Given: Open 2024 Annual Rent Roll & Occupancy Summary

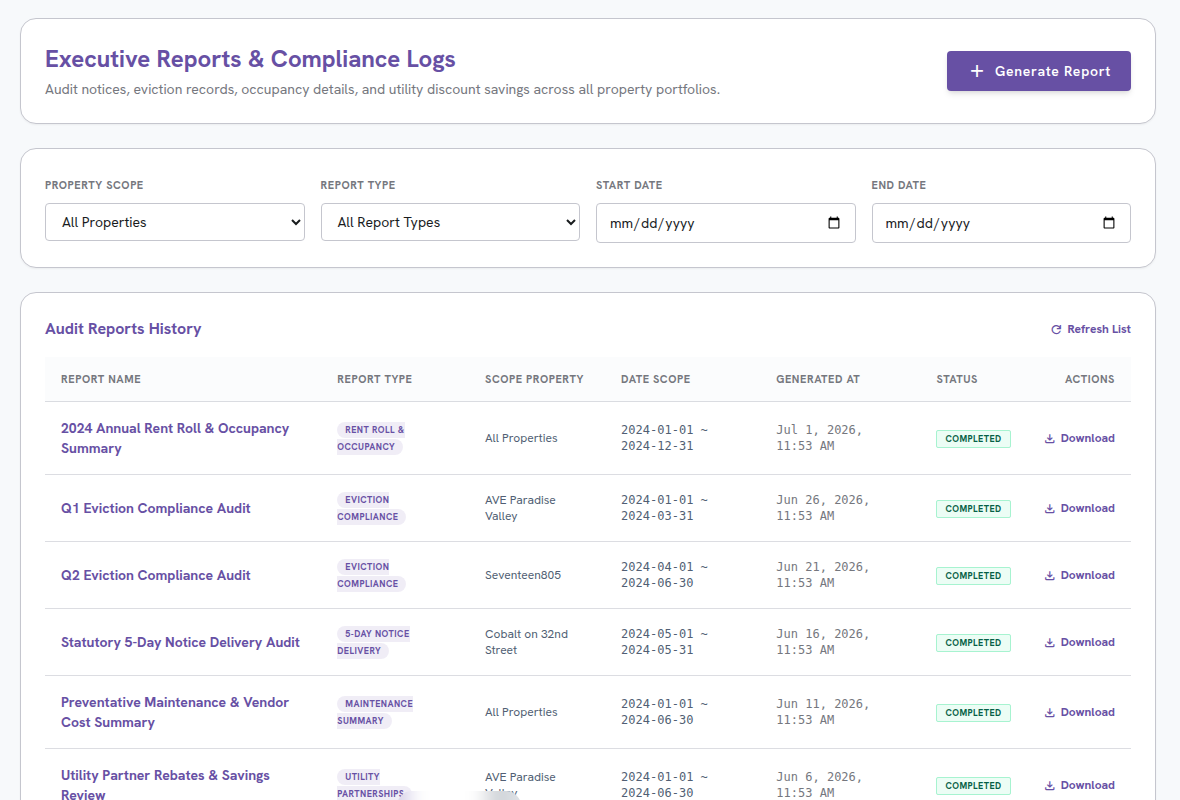Looking at the screenshot, I should (x=175, y=438).
